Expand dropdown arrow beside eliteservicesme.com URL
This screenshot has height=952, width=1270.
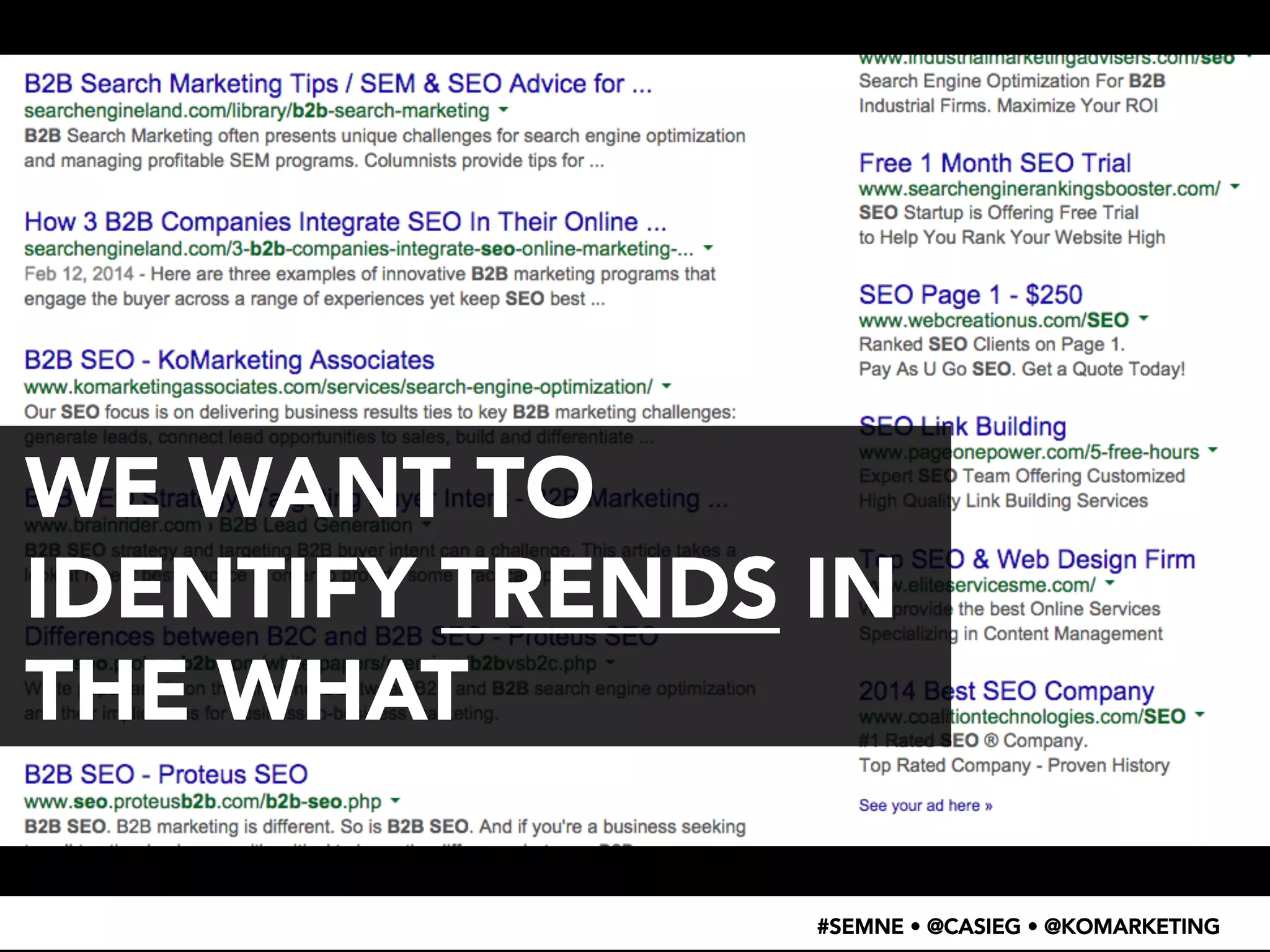pos(1110,583)
